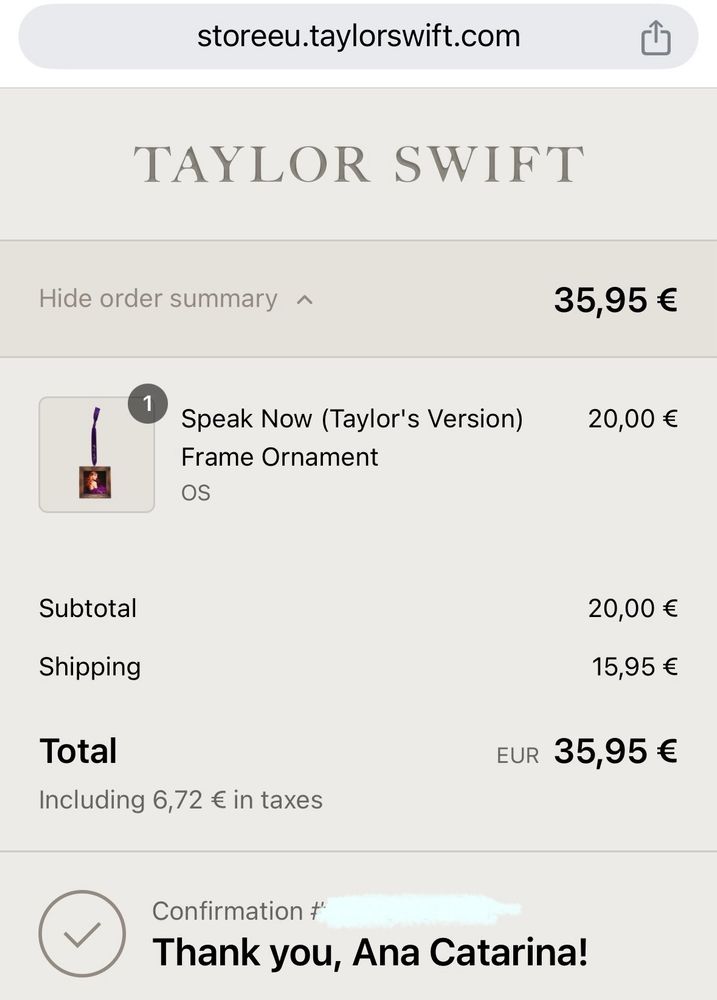Tap the 35,95 € order summary total
The width and height of the screenshot is (717, 1000).
[x=615, y=299]
